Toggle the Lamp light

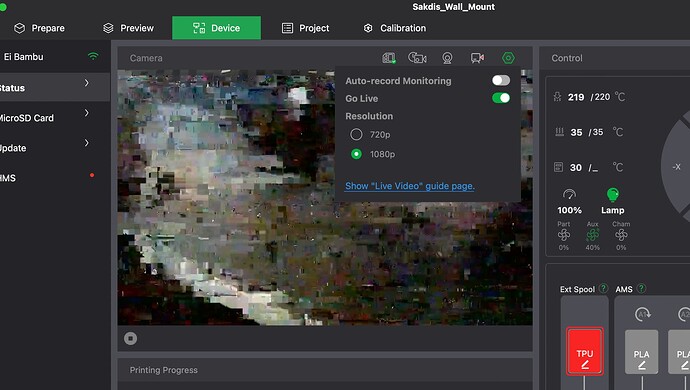pyautogui.click(x=613, y=201)
